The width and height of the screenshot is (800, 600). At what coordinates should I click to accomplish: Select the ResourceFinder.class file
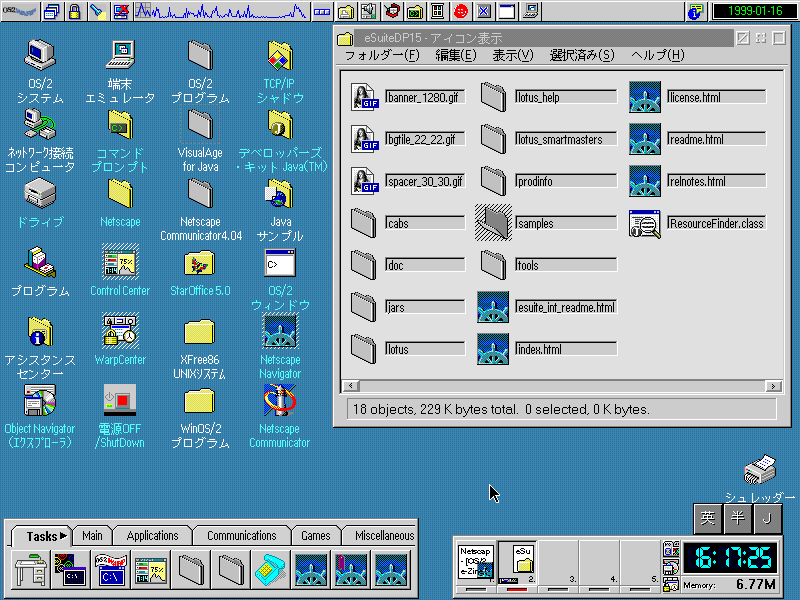(x=645, y=223)
